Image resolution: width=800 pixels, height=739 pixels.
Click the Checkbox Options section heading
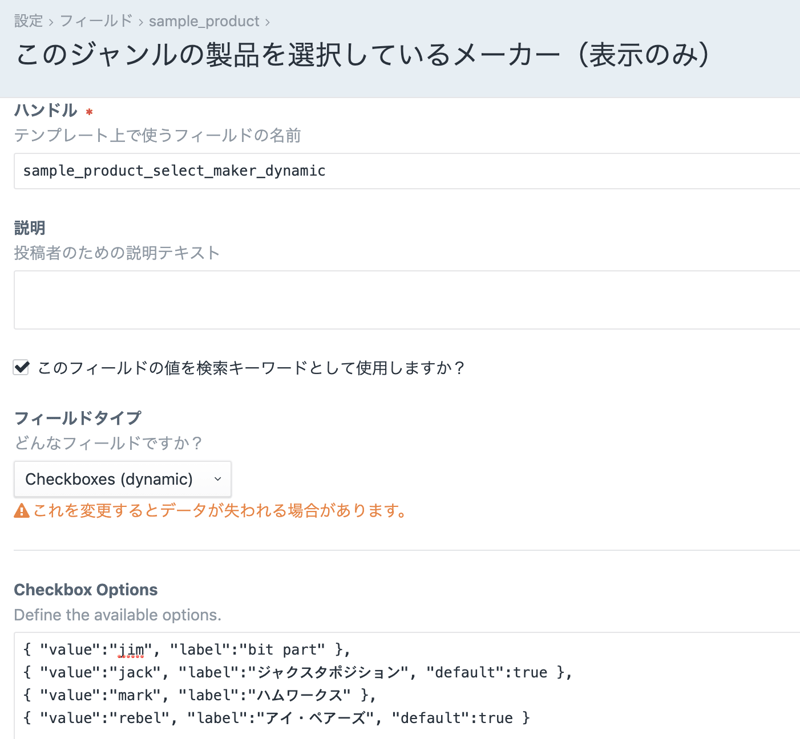pos(86,590)
